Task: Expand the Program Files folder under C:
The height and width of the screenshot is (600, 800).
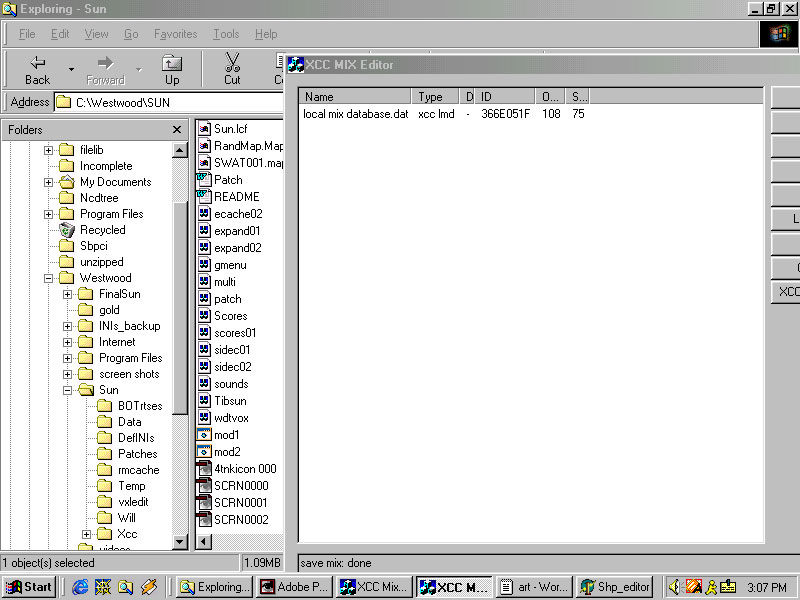Action: [x=48, y=214]
